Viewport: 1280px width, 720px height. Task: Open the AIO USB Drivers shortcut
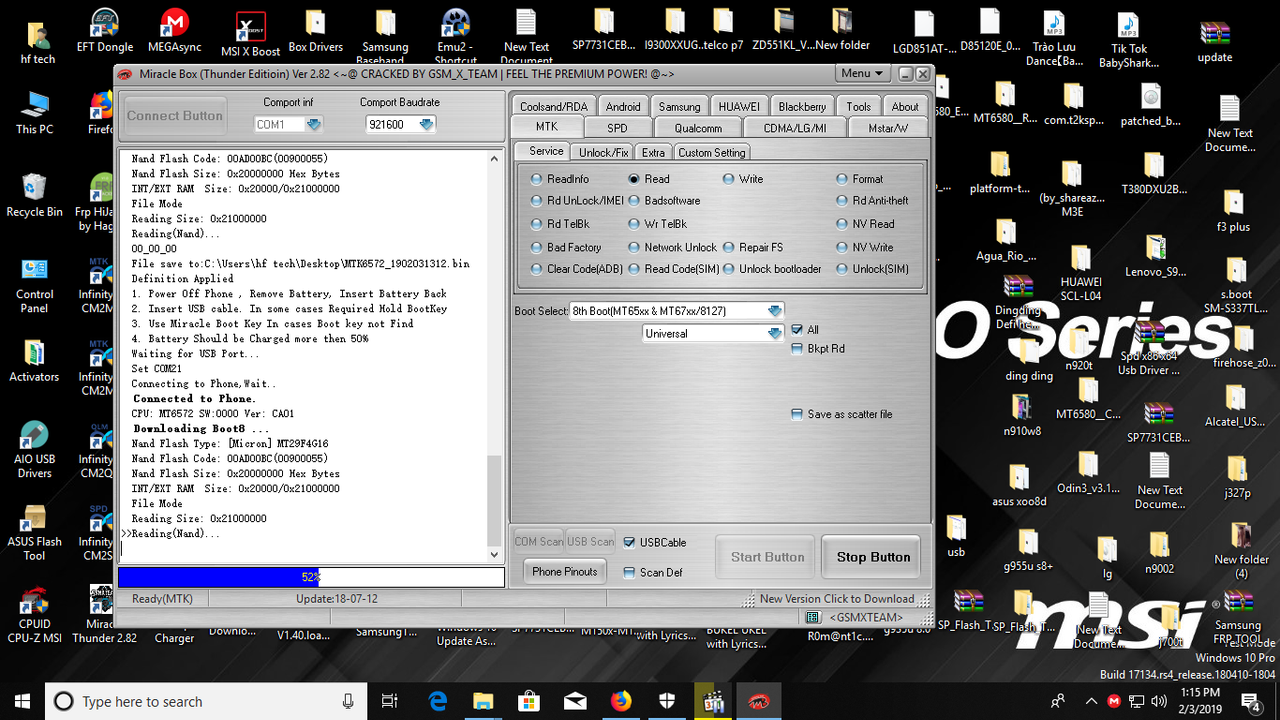pos(33,438)
